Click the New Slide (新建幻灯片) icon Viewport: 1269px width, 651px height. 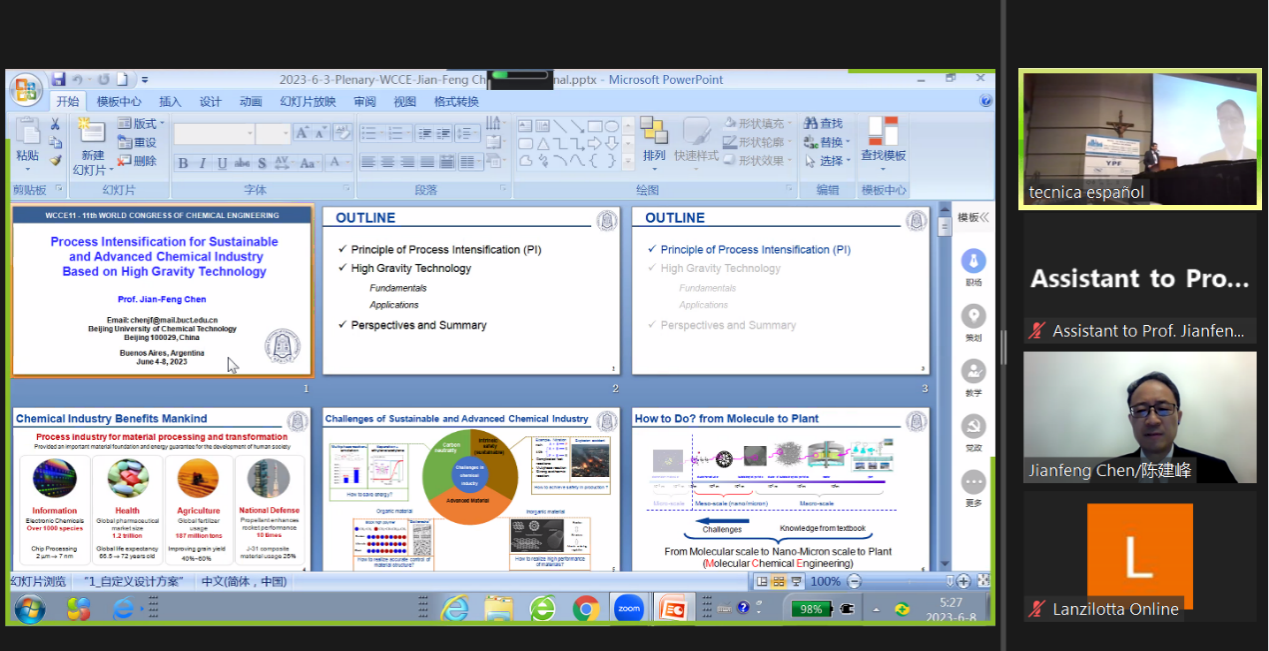click(x=92, y=136)
